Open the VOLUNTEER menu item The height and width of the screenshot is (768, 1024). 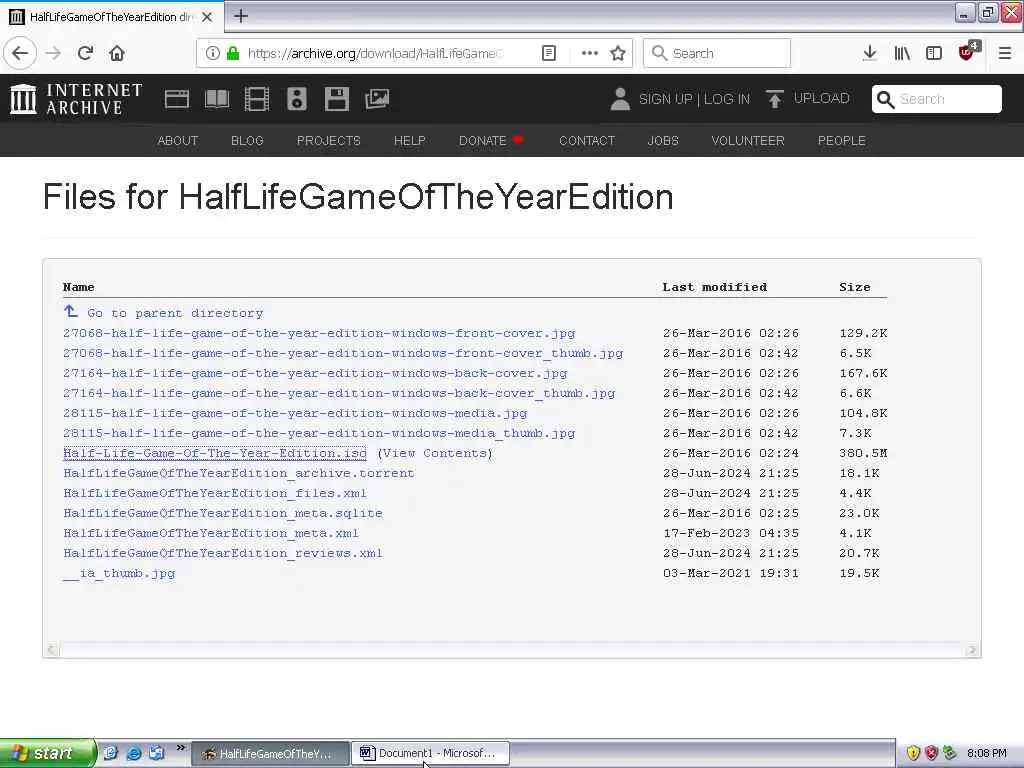click(x=748, y=140)
